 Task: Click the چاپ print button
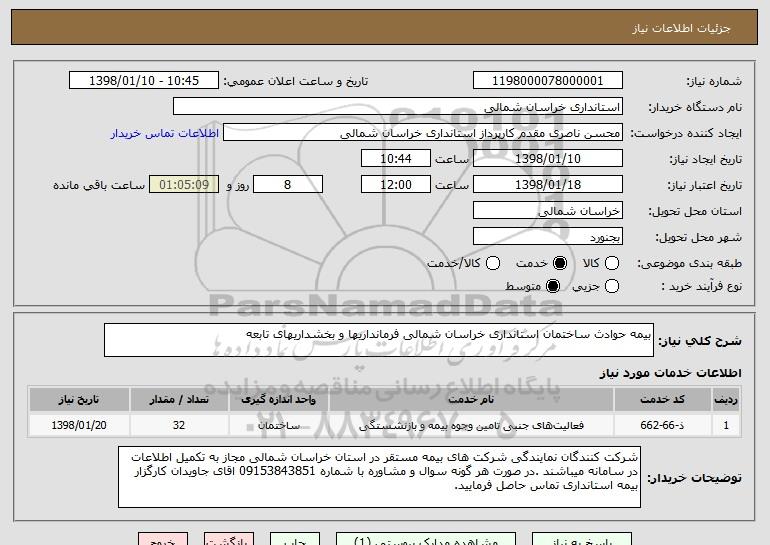[x=295, y=539]
